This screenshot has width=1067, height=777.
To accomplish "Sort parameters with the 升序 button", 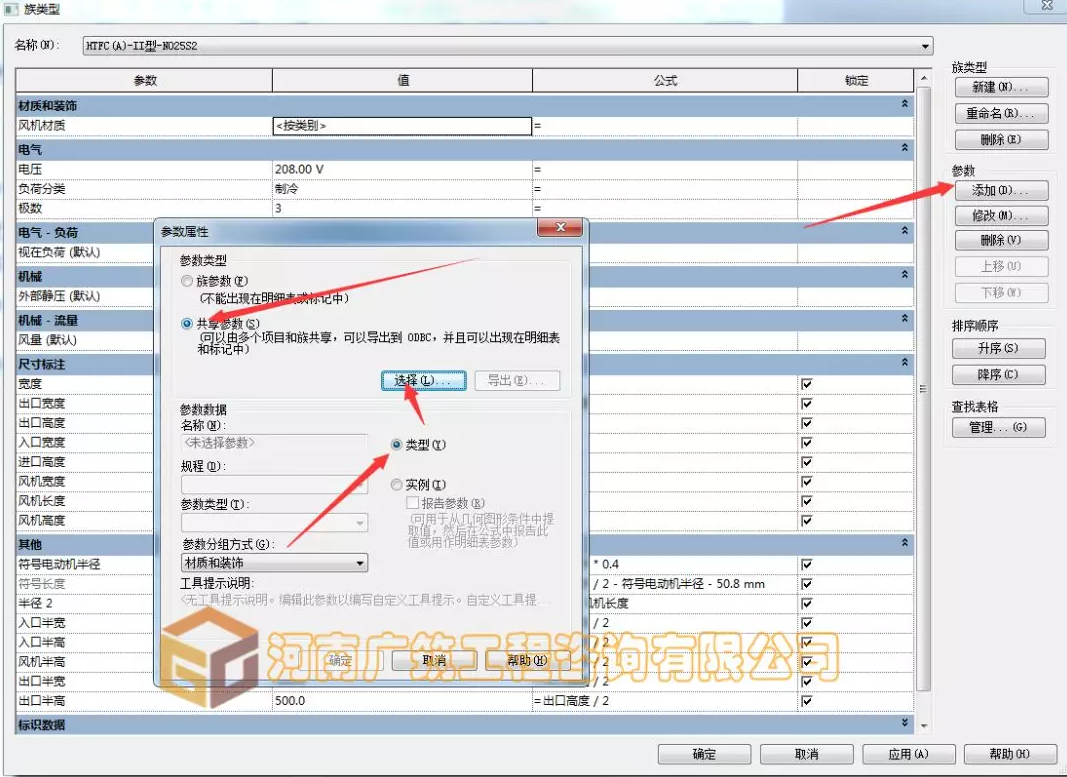I will click(999, 348).
